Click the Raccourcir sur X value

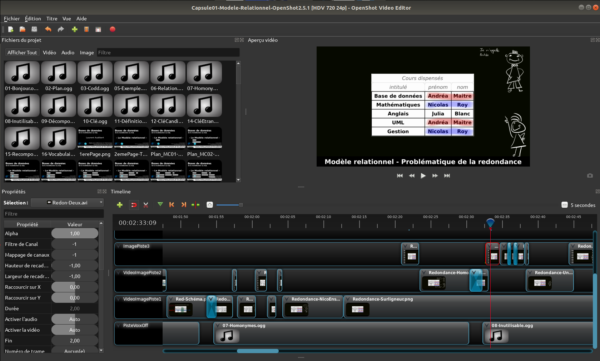[x=75, y=287]
